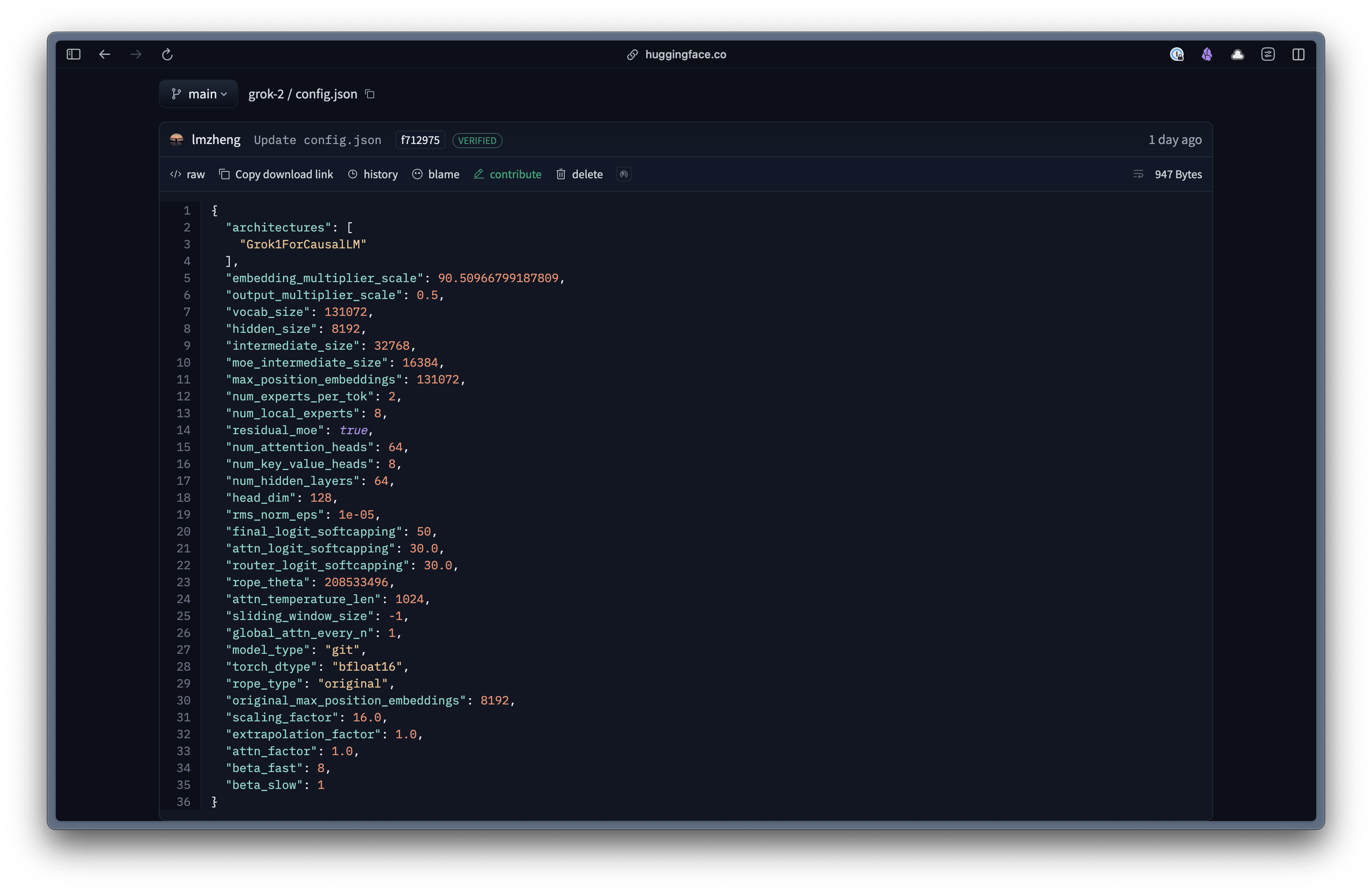Click the 1 day ago timestamp
1372x892 pixels.
coord(1175,139)
